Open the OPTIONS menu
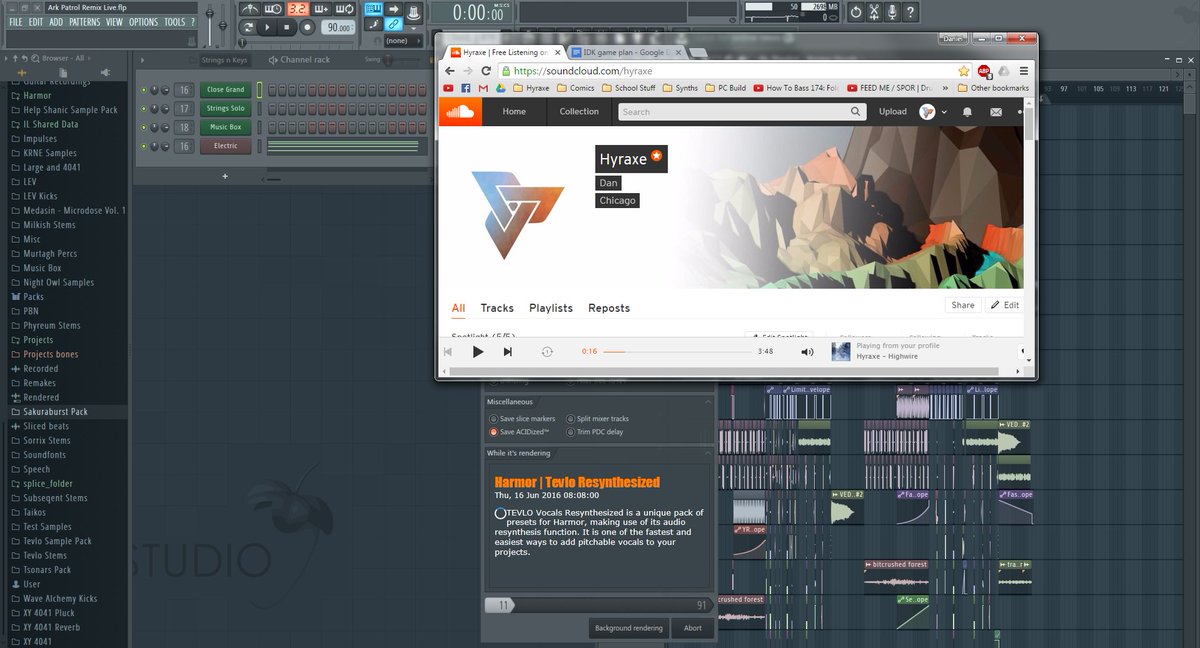The width and height of the screenshot is (1200, 648). click(143, 22)
